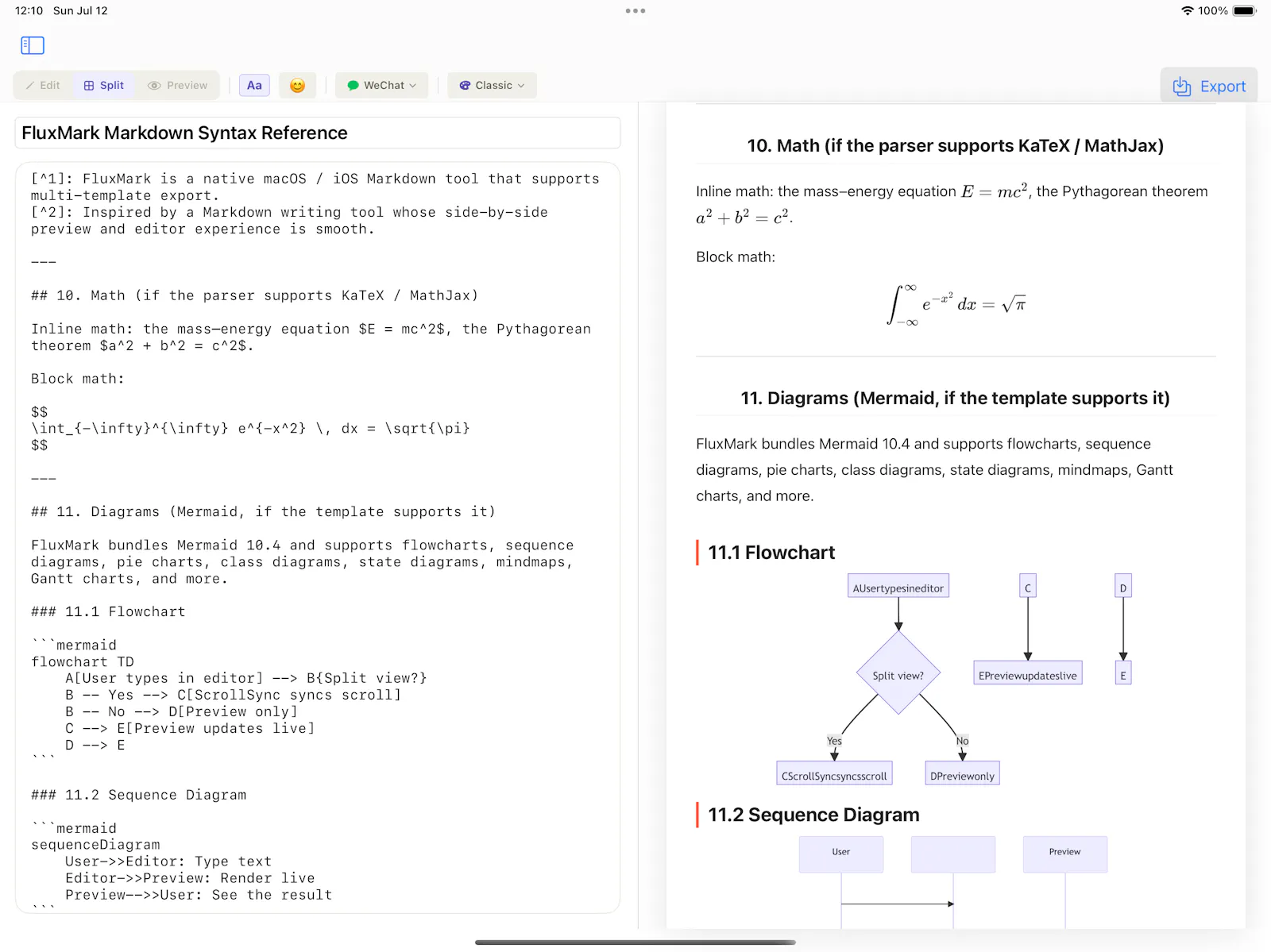Open the Aa font settings
The image size is (1271, 952).
(254, 85)
